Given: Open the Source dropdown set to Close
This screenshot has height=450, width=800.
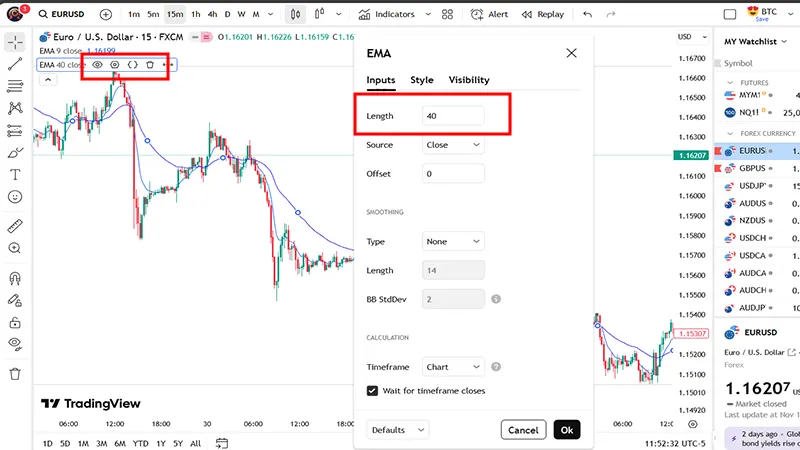Looking at the screenshot, I should (453, 145).
